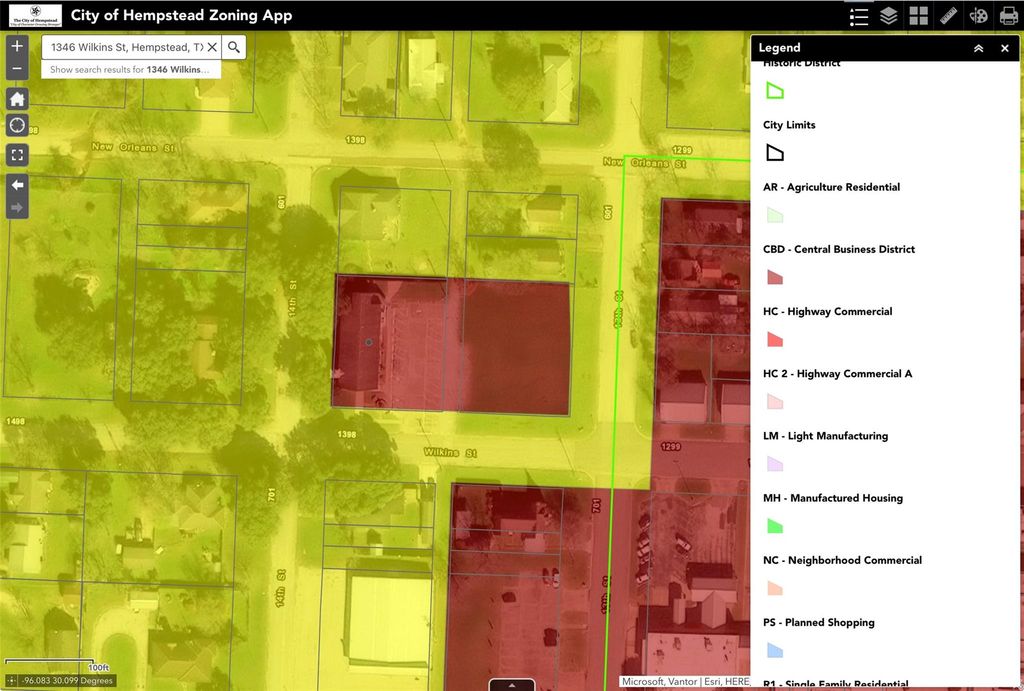Select the Measurement ruler tool
Viewport: 1024px width, 691px height.
[949, 16]
